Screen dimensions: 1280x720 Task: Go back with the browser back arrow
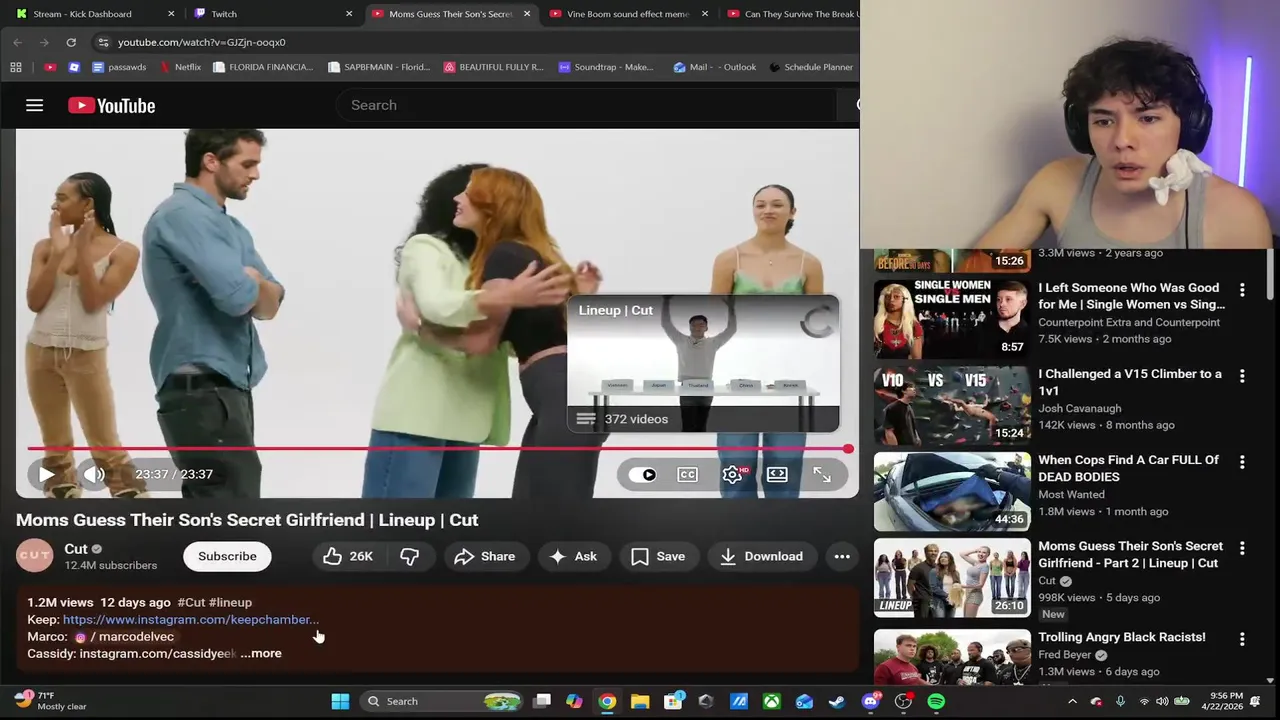pos(17,42)
